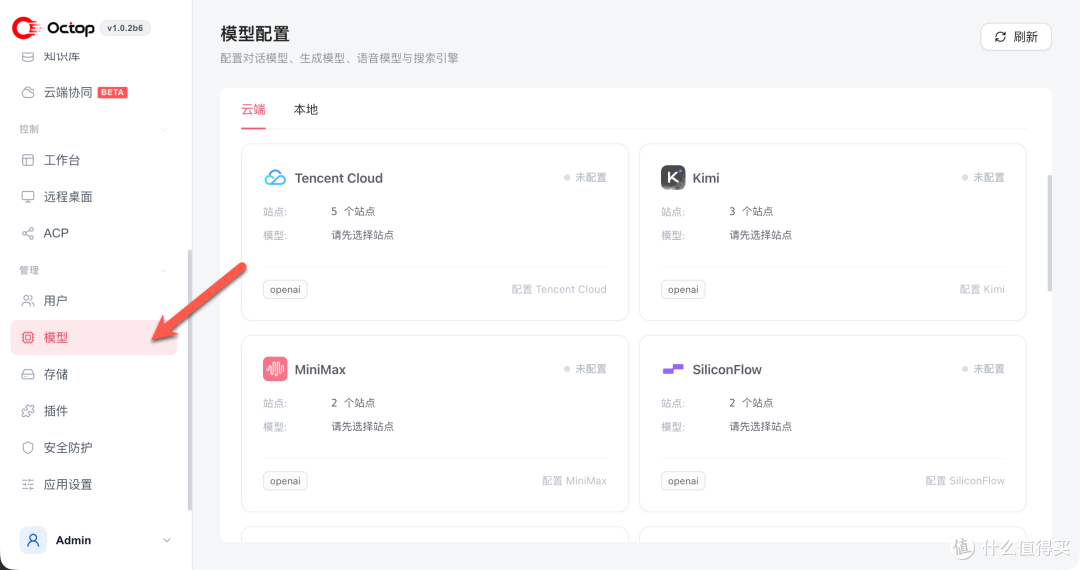Click the 工作台 layout icon
This screenshot has width=1080, height=570.
pos(28,160)
